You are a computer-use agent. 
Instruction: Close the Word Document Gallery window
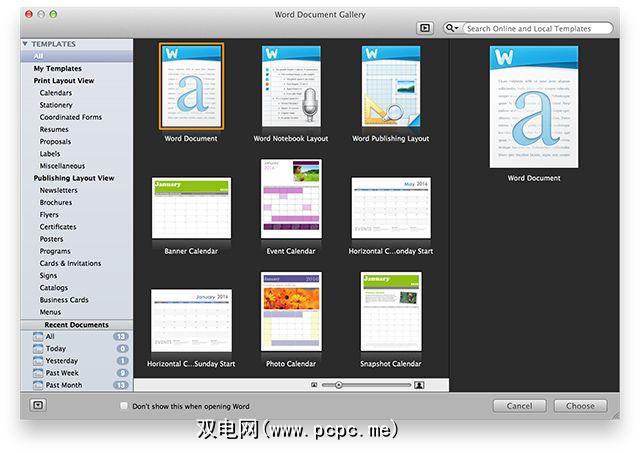29,14
